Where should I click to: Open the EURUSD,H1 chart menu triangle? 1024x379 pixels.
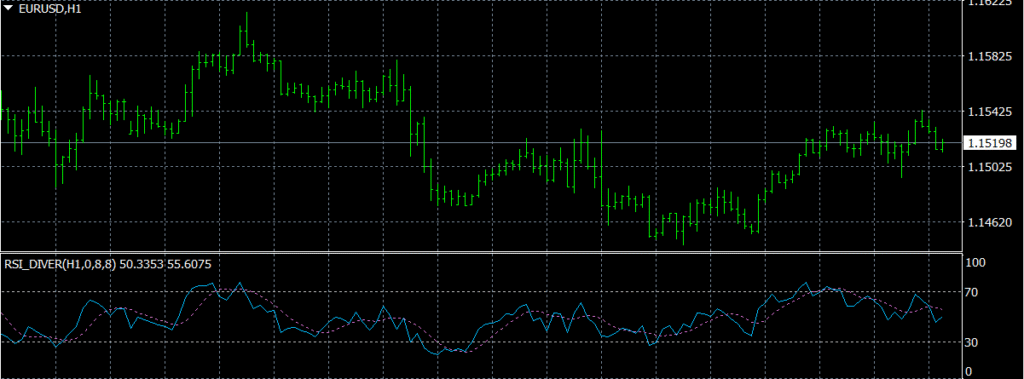click(x=8, y=8)
